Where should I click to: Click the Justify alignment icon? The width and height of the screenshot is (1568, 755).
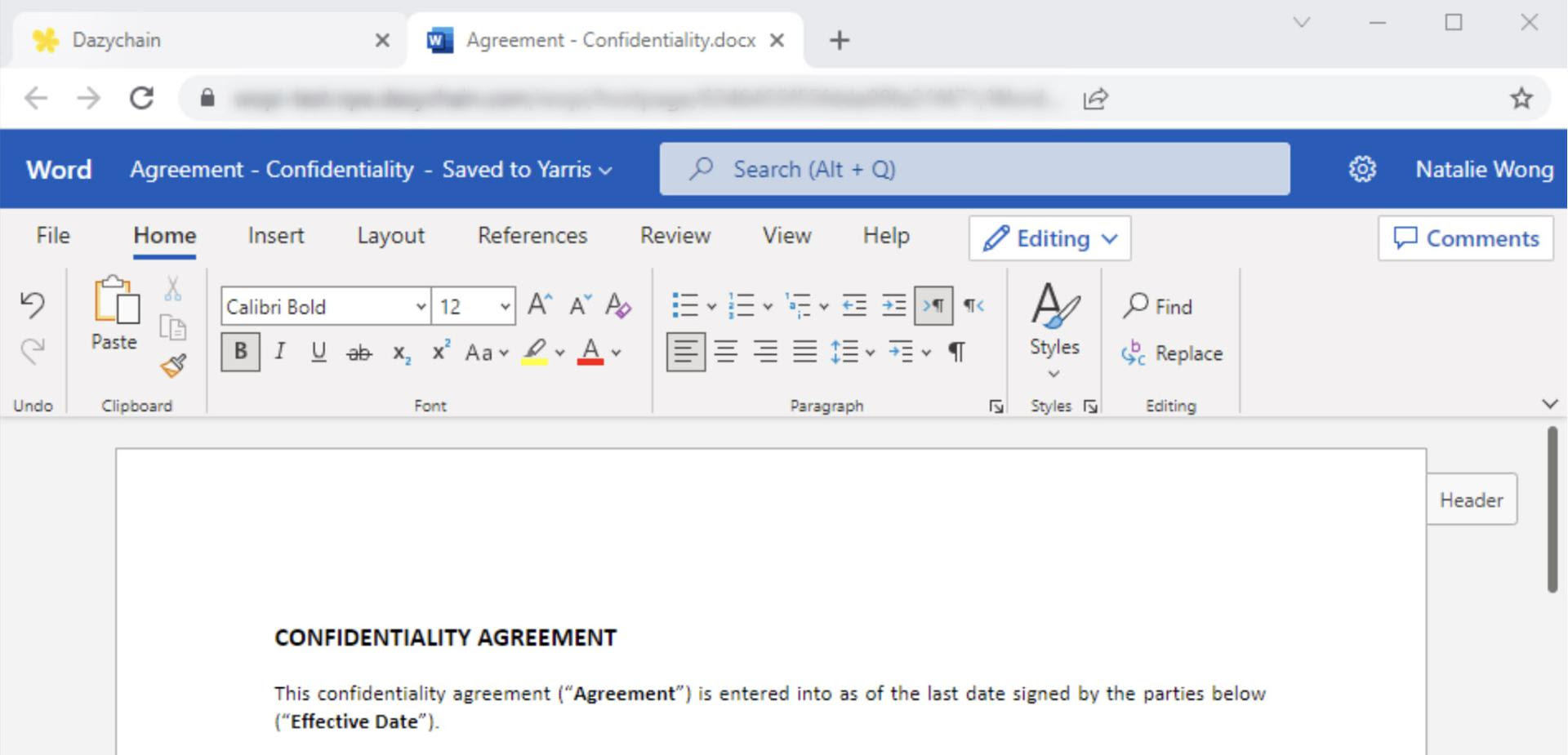804,352
